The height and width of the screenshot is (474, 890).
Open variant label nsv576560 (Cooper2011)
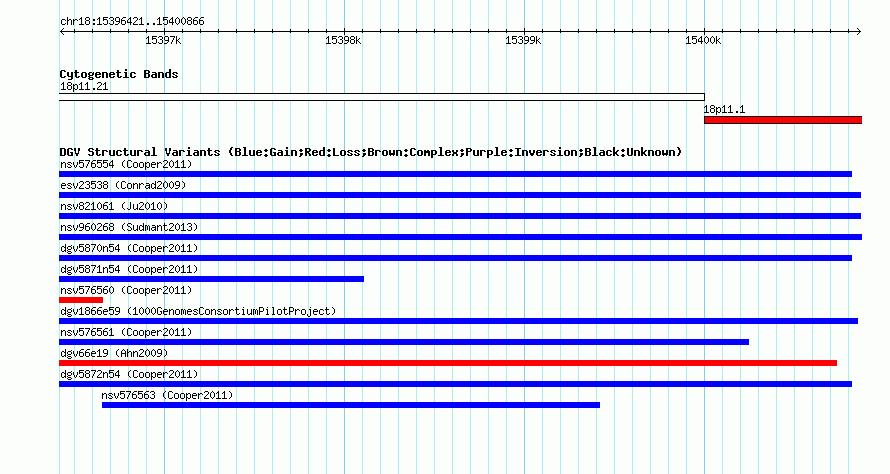click(126, 291)
